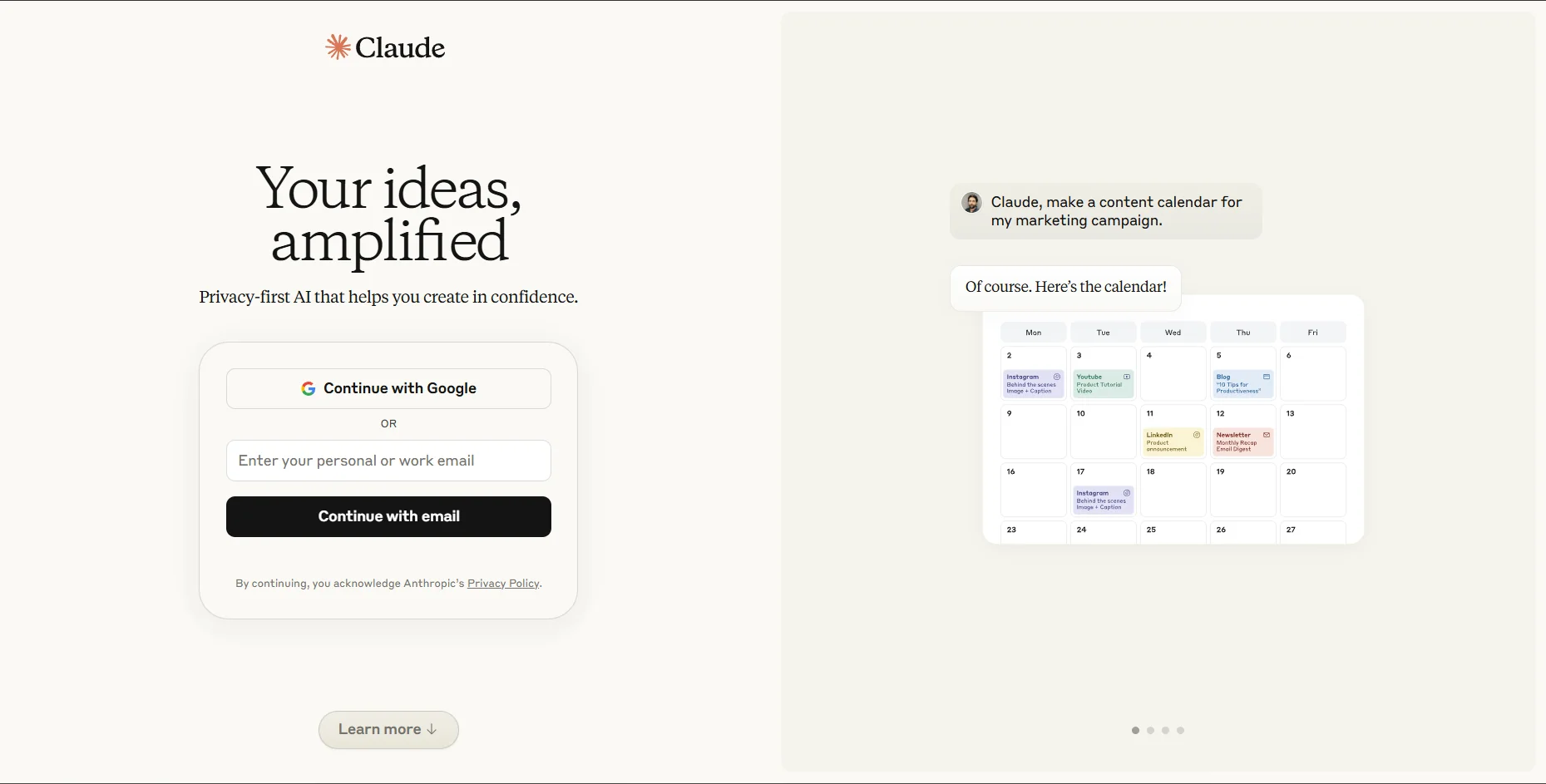Click the Continue with email button
The image size is (1546, 784).
(x=388, y=516)
